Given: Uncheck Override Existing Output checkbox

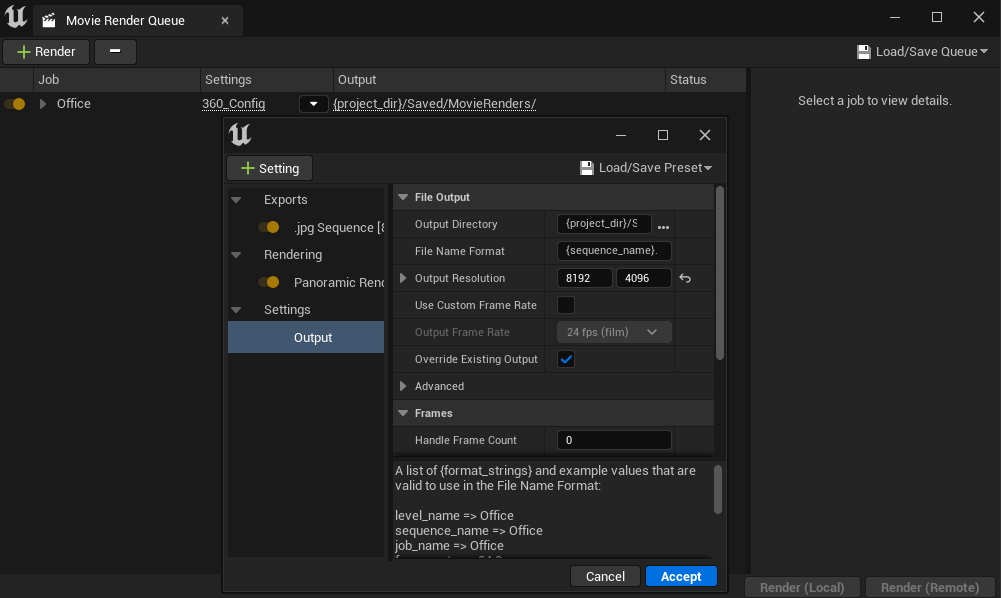Looking at the screenshot, I should coord(566,359).
